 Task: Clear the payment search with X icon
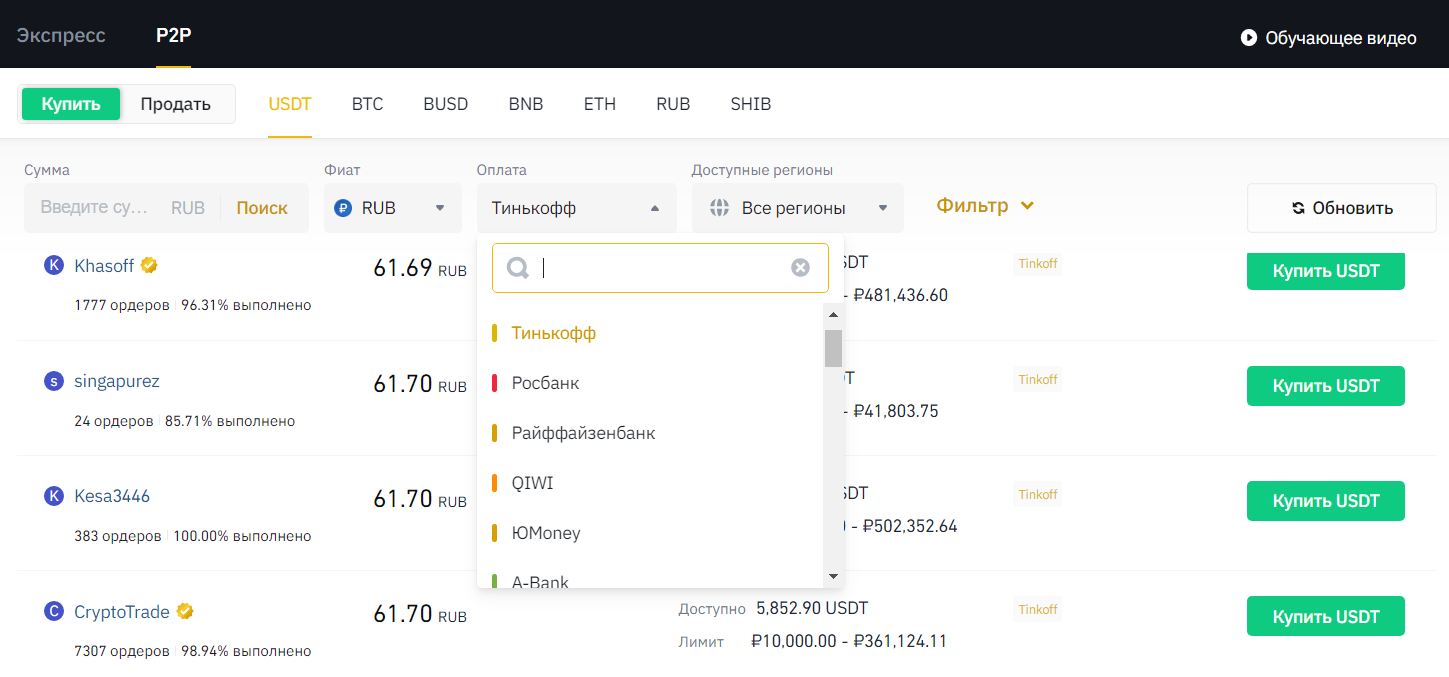(800, 268)
